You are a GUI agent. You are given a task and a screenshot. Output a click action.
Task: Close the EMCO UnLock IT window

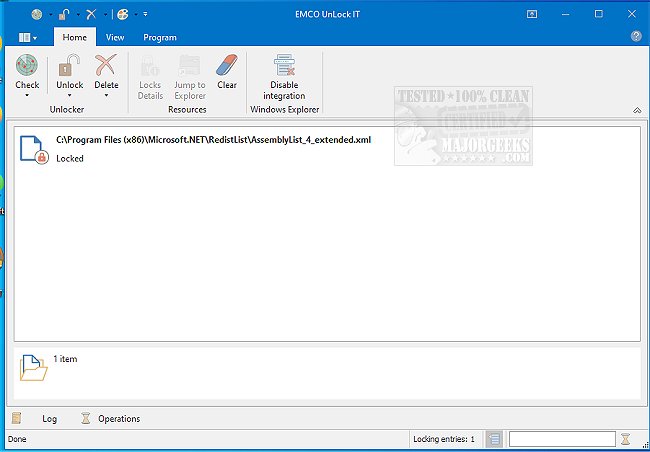click(632, 15)
